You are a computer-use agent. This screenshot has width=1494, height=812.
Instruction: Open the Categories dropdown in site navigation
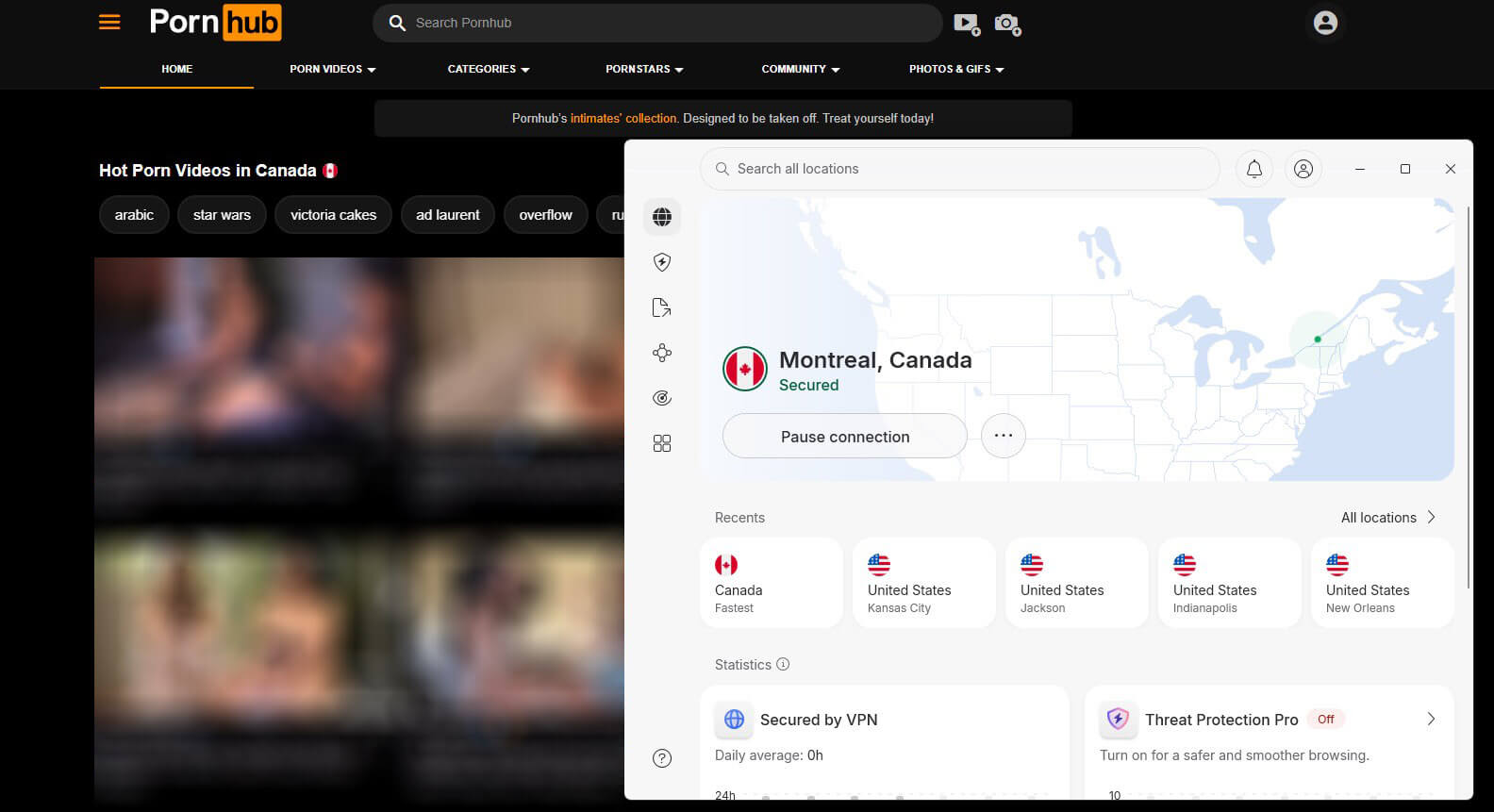[x=489, y=69]
